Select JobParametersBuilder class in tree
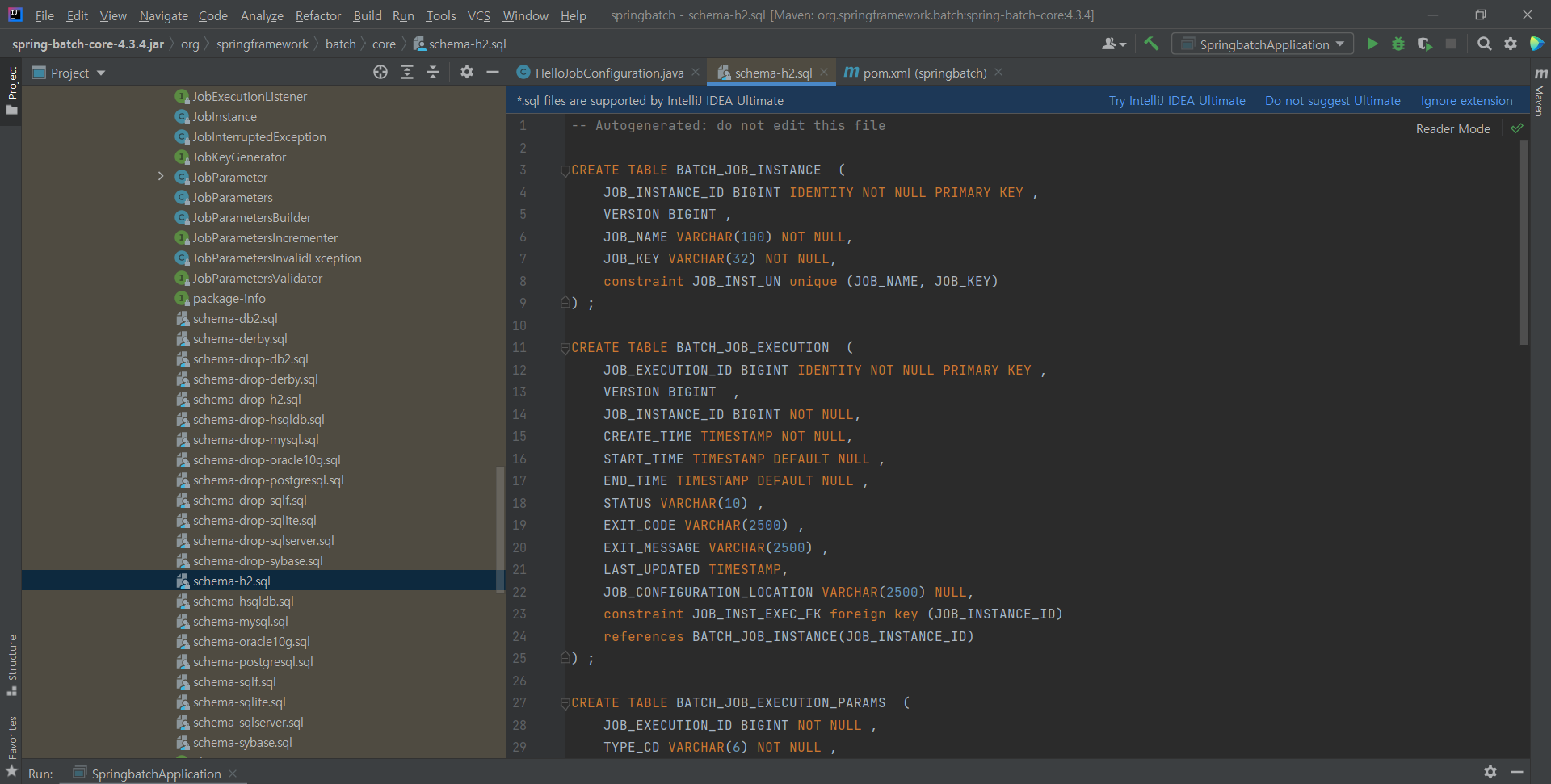This screenshot has height=784, width=1551. 250,218
